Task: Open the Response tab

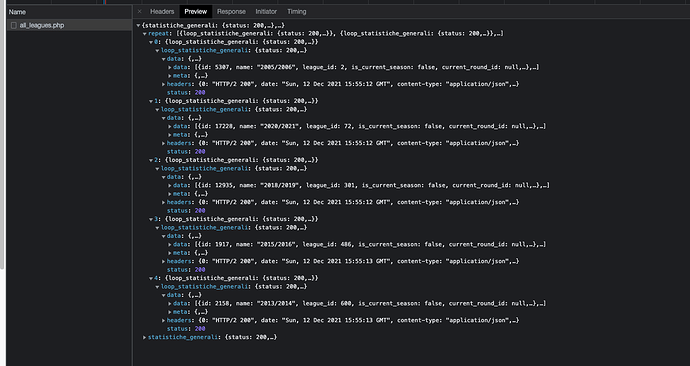Action: (x=231, y=11)
